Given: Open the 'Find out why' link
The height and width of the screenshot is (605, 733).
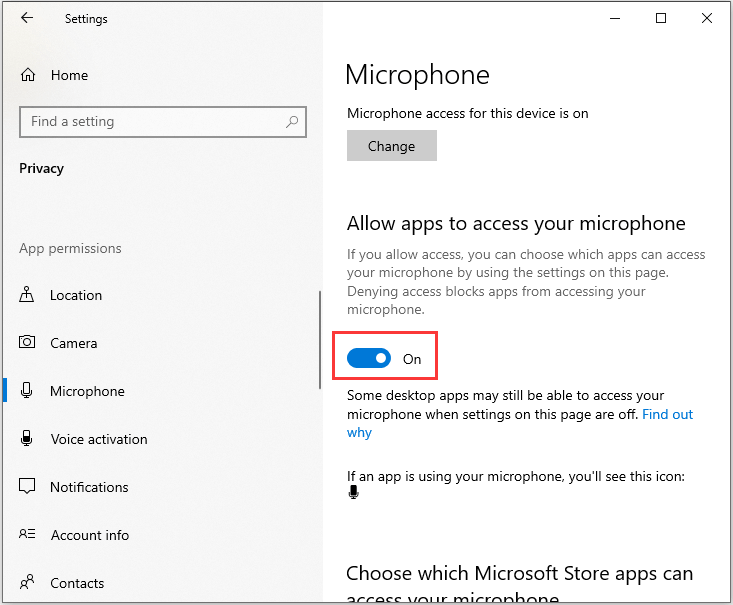Looking at the screenshot, I should point(667,414).
